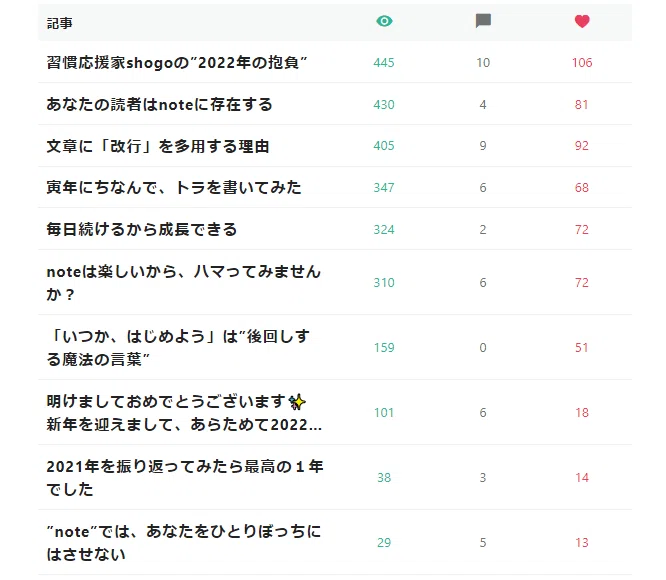Viewport: 666px width, 580px height.
Task: Open article あなたの読者はnoteに存在する
Action: click(x=159, y=104)
